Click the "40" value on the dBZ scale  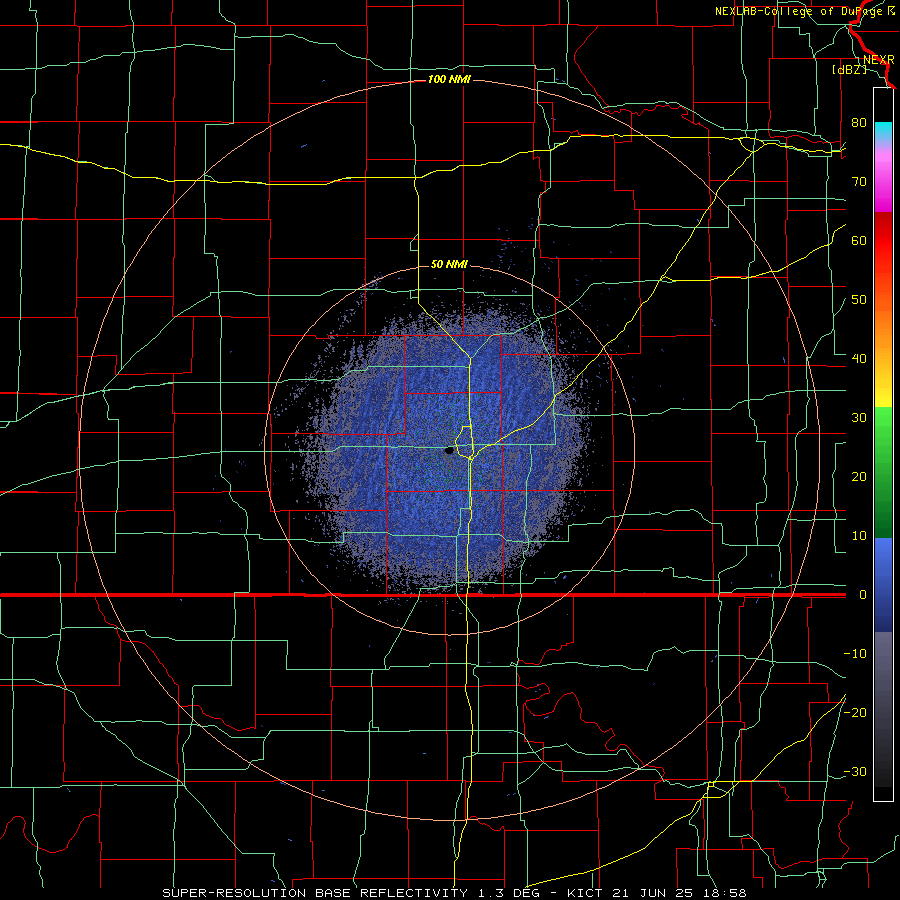pyautogui.click(x=859, y=359)
